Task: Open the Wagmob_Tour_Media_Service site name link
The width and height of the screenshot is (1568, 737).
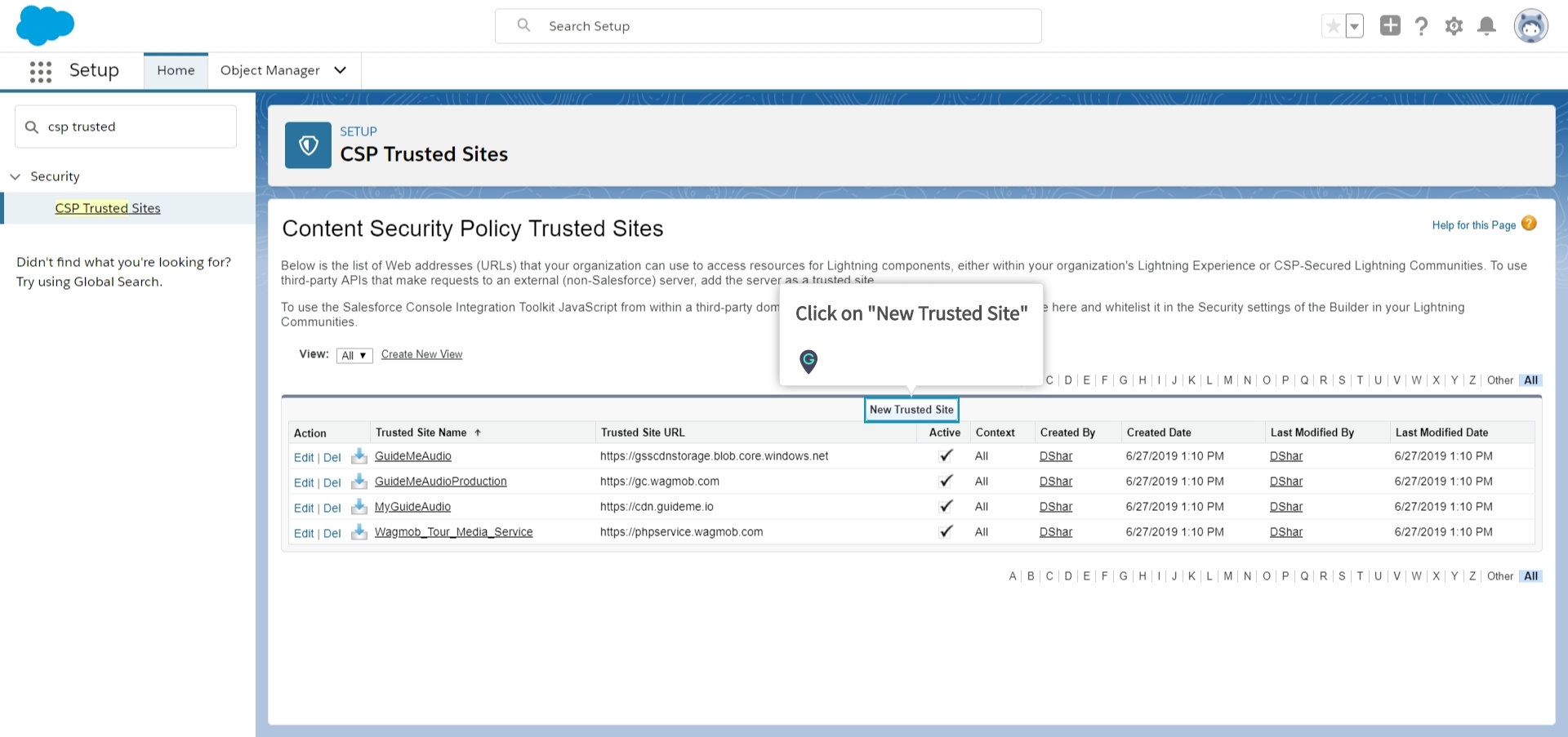Action: (x=453, y=532)
